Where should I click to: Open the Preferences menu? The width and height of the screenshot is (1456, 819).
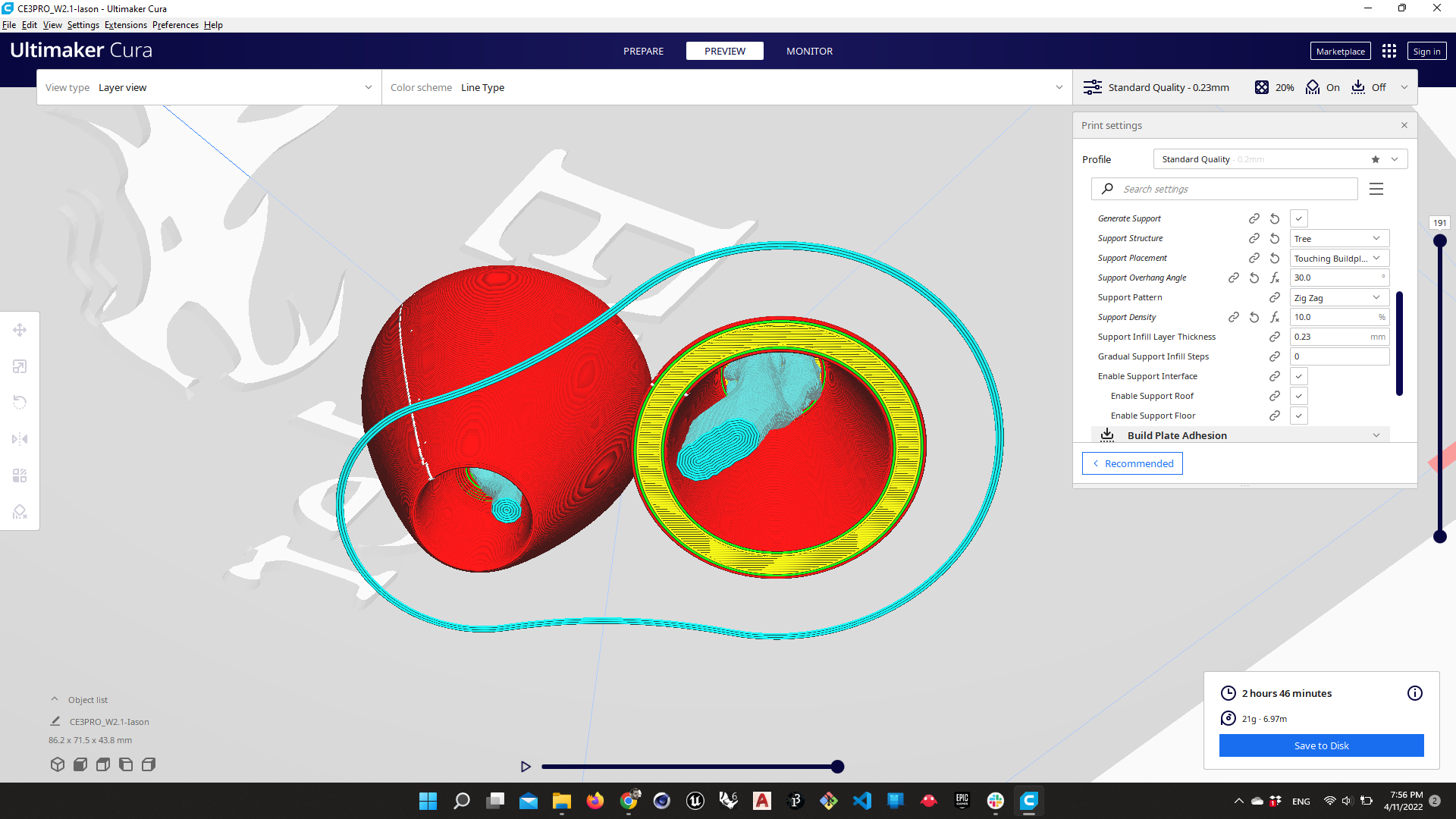coord(175,25)
